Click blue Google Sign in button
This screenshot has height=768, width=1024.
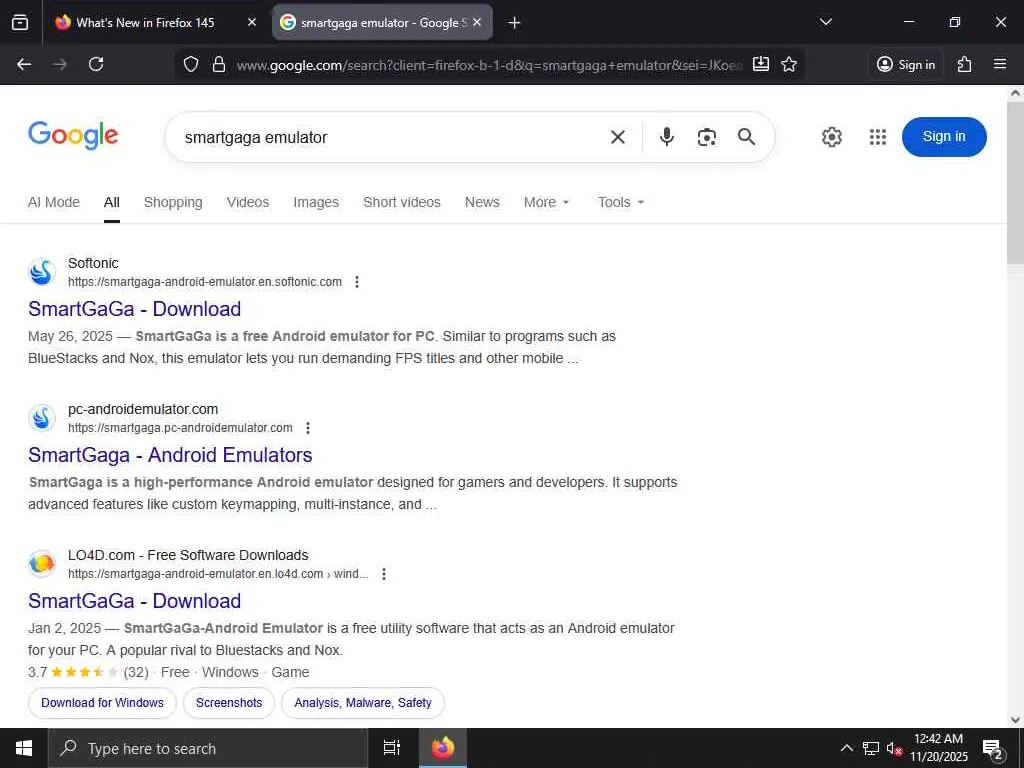(x=944, y=136)
